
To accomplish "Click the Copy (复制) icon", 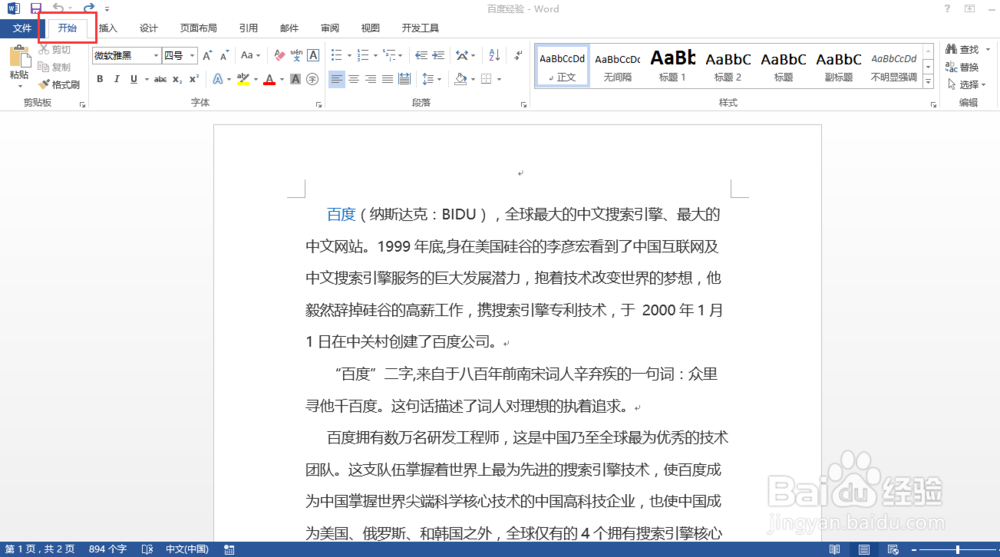I will (x=43, y=66).
